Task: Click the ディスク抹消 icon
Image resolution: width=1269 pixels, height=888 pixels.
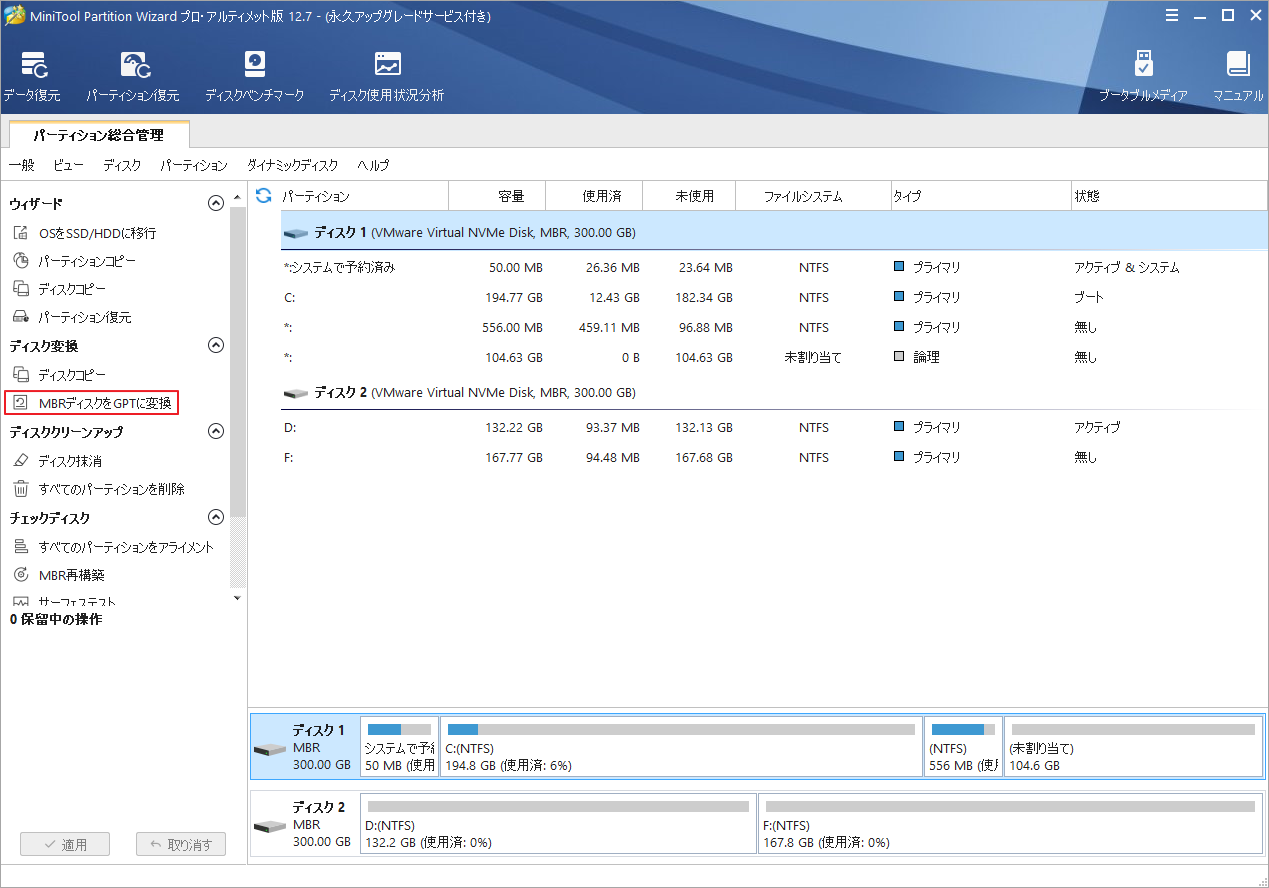Action: (x=21, y=461)
